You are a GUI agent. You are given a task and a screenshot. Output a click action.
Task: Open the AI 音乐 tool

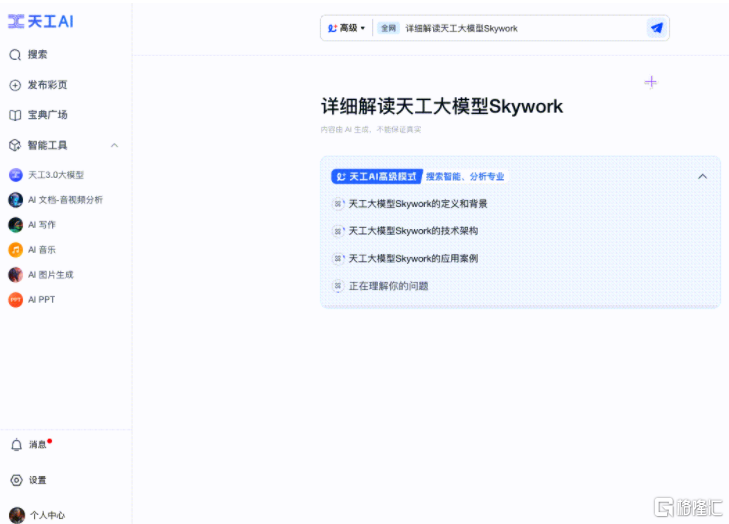tap(42, 250)
